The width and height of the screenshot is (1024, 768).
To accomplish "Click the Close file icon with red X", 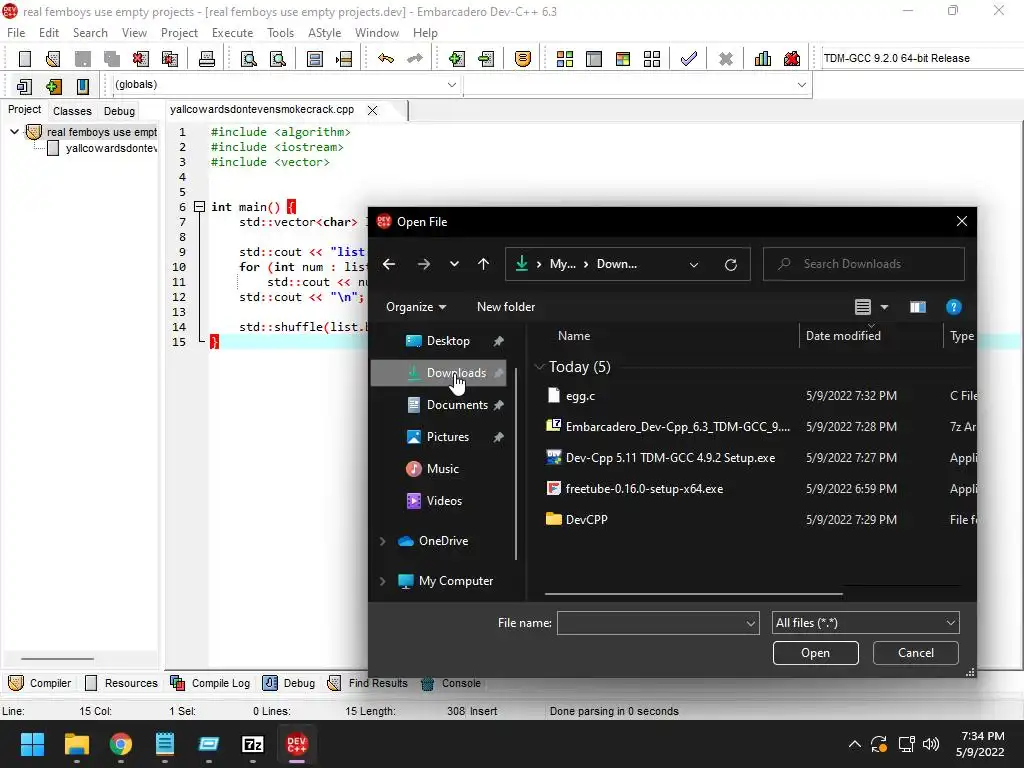I will tap(140, 59).
